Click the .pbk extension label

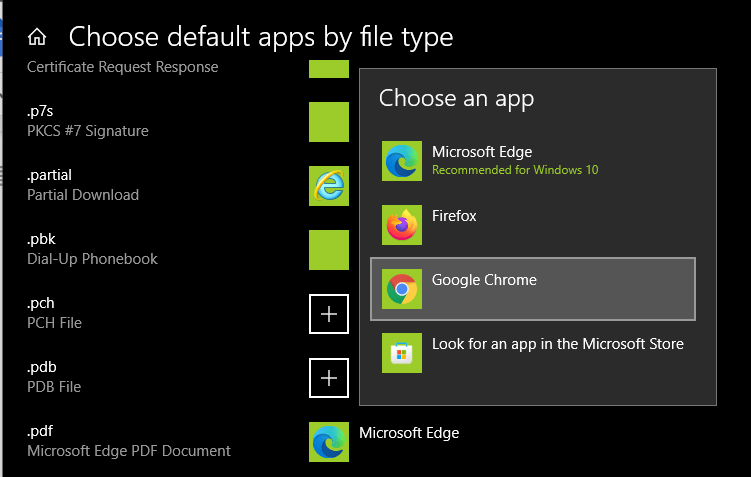(x=41, y=239)
